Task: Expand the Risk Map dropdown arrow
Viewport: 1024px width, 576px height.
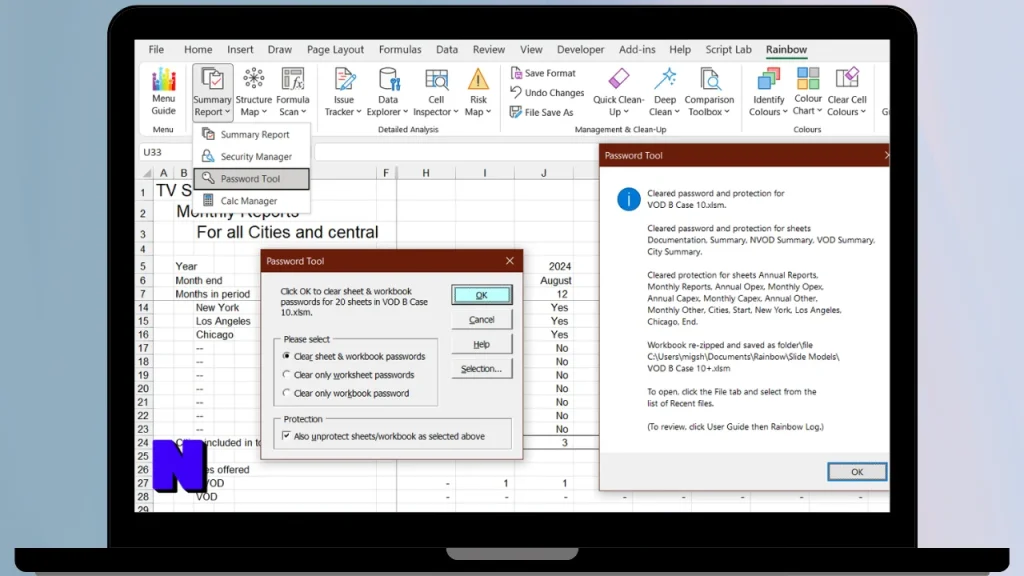Action: 488,112
